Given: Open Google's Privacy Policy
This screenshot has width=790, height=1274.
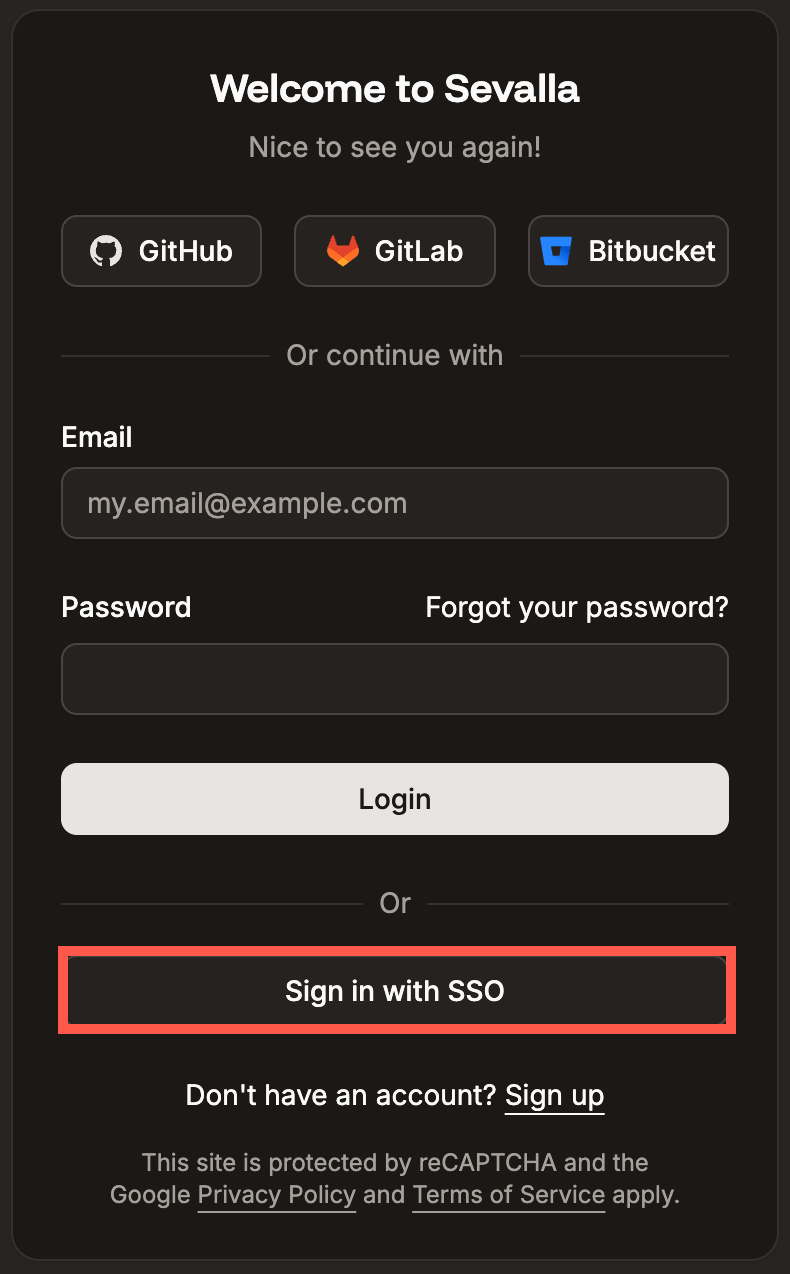Looking at the screenshot, I should 276,1195.
